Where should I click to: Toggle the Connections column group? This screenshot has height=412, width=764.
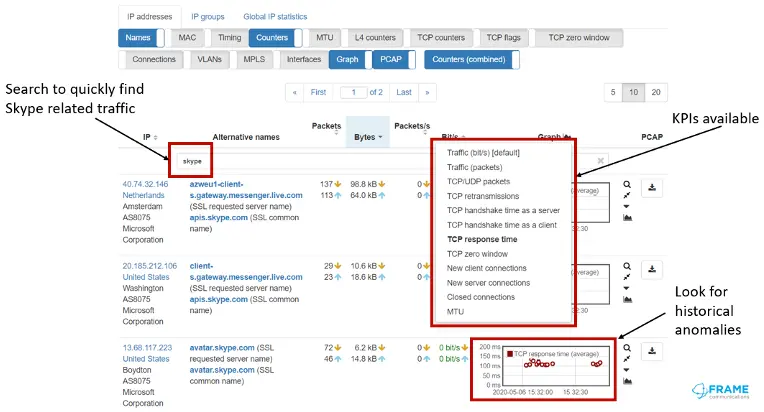click(153, 59)
